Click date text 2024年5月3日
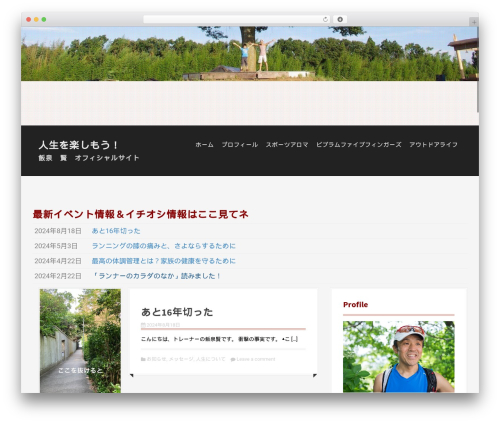Viewport: 500px width, 423px height. pyautogui.click(x=56, y=246)
